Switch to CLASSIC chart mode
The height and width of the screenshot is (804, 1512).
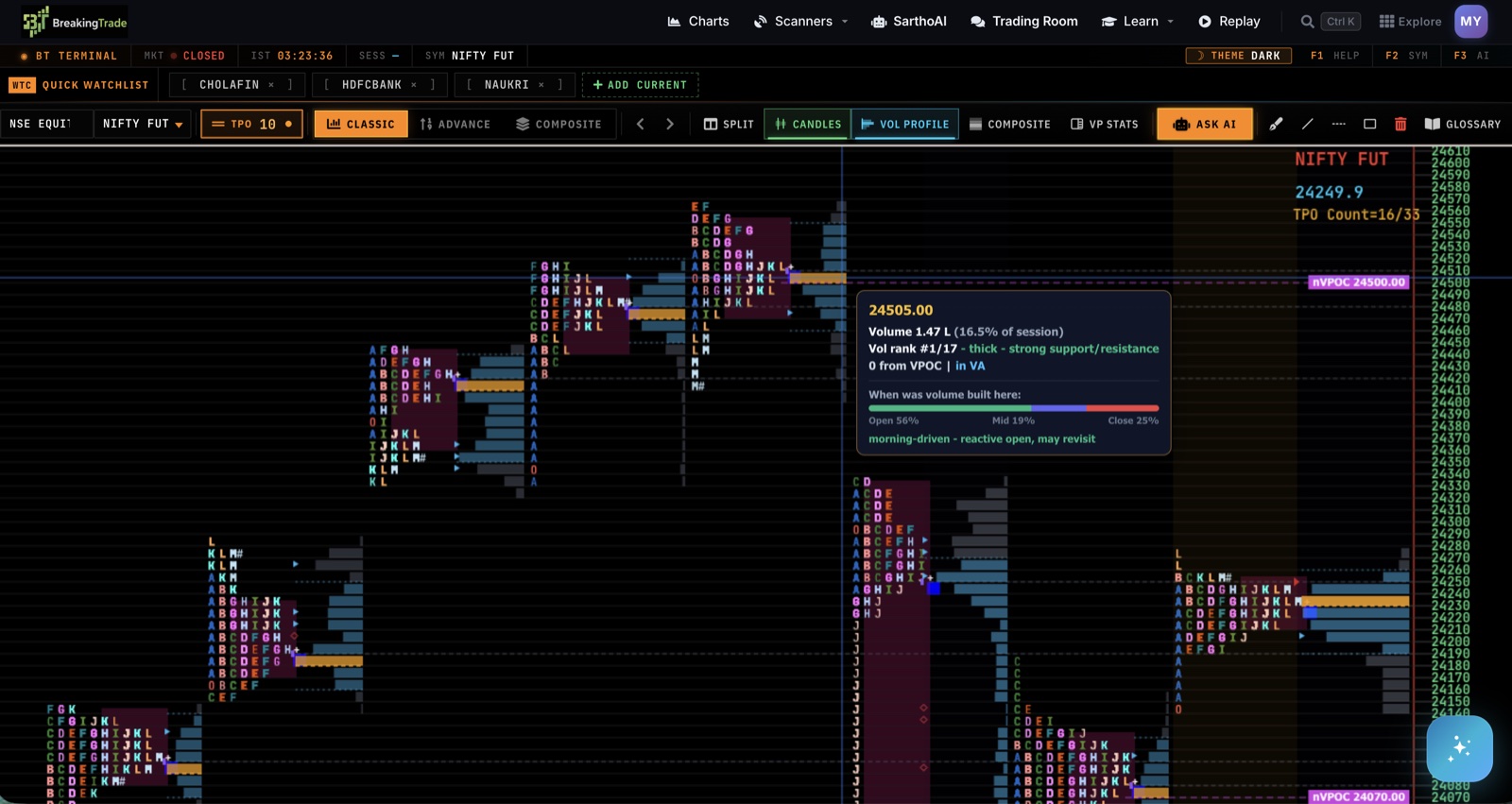click(361, 124)
